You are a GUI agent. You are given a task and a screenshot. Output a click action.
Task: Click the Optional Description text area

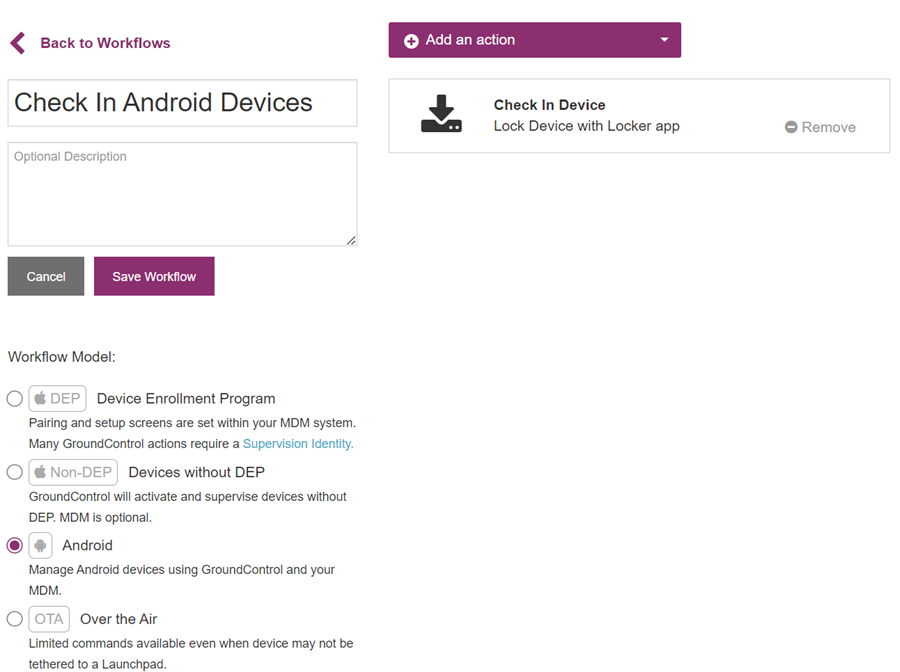pos(182,193)
